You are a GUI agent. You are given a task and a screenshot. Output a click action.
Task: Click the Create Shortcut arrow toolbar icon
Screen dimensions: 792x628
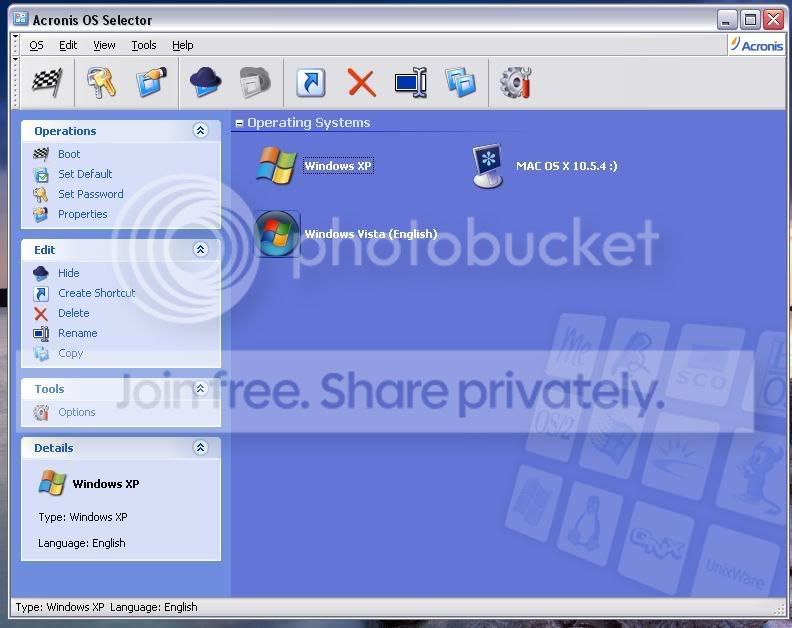pyautogui.click(x=310, y=82)
